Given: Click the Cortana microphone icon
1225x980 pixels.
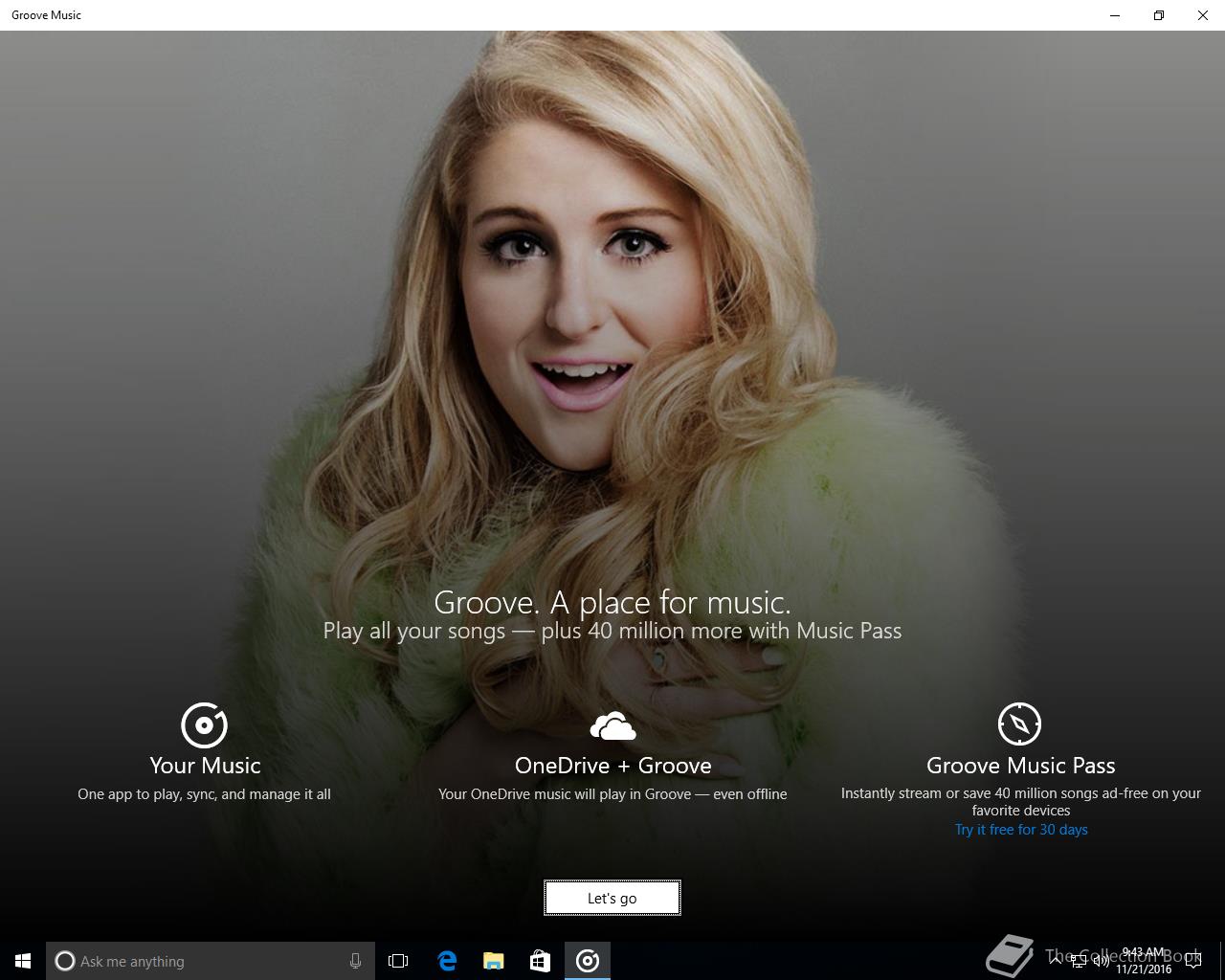Looking at the screenshot, I should [355, 961].
